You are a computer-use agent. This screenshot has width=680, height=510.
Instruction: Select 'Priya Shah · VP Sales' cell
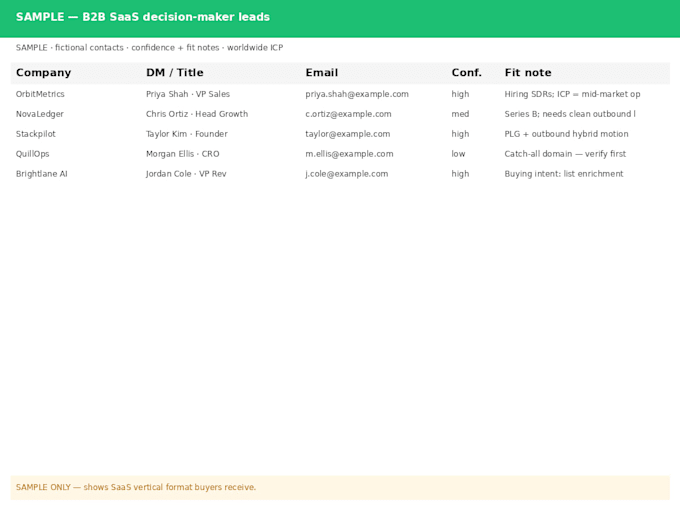click(188, 94)
